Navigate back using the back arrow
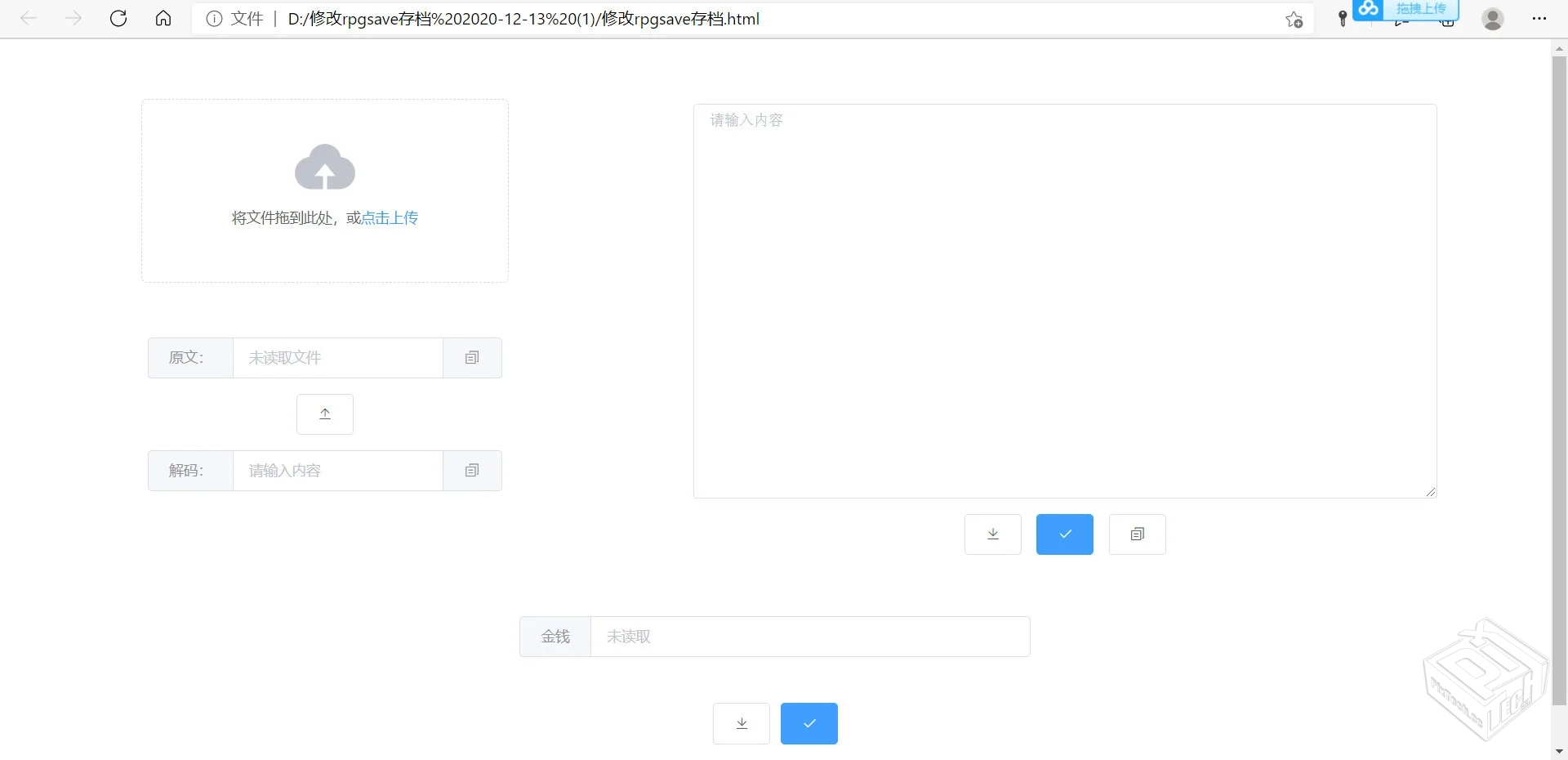Screen dimensions: 1568x760 pyautogui.click(x=29, y=18)
